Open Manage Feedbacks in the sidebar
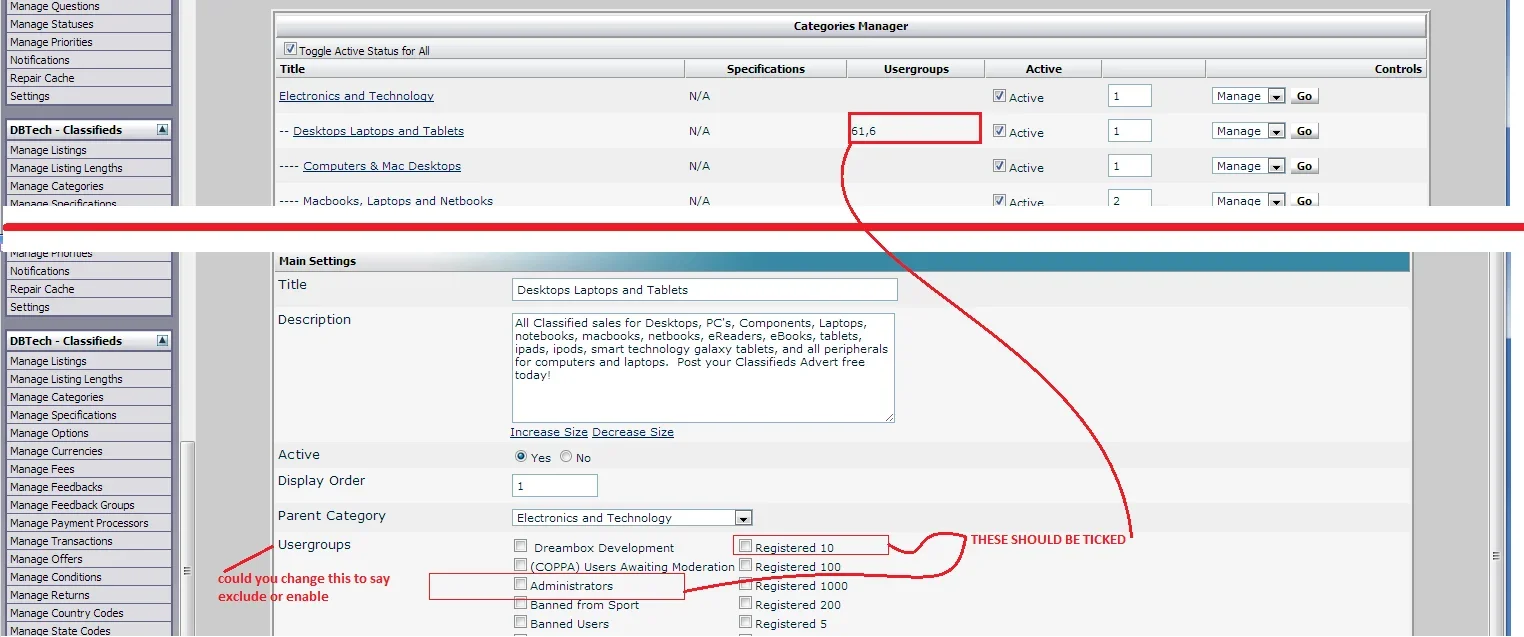 pos(56,487)
